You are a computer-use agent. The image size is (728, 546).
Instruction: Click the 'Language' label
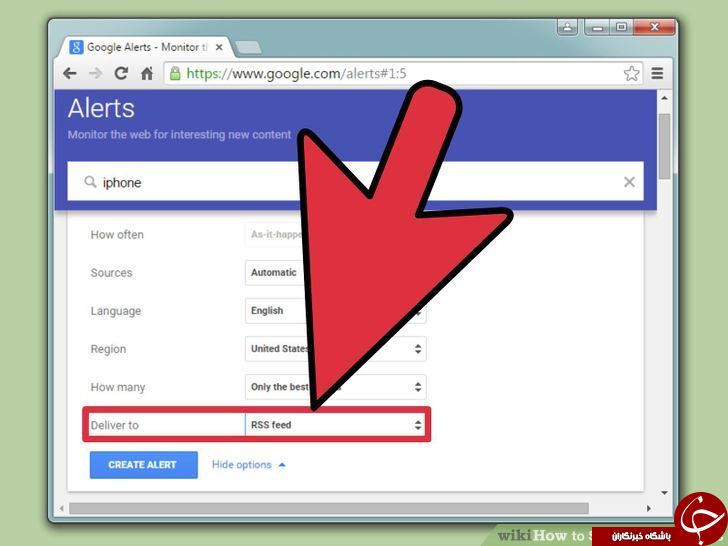coord(116,311)
